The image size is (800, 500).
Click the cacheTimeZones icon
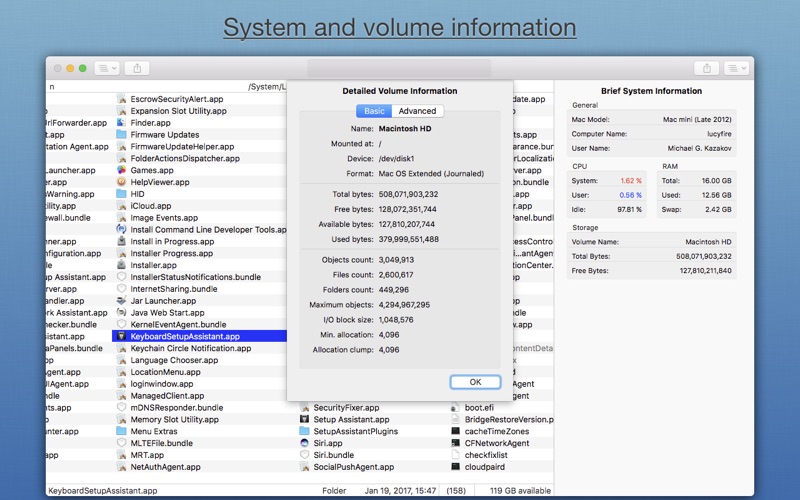pyautogui.click(x=456, y=431)
